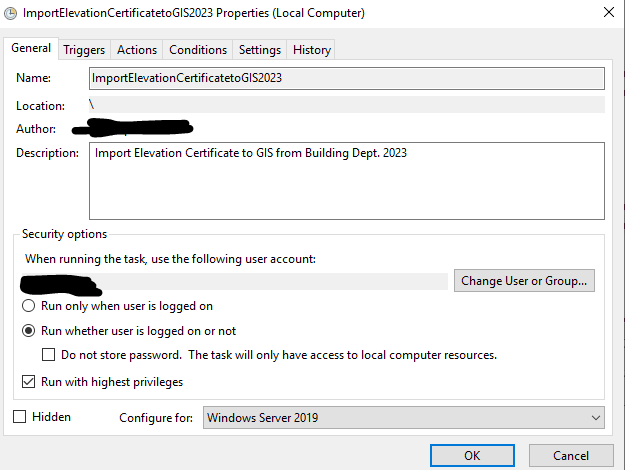Click the task Name field
Image resolution: width=625 pixels, height=470 pixels.
pos(346,78)
